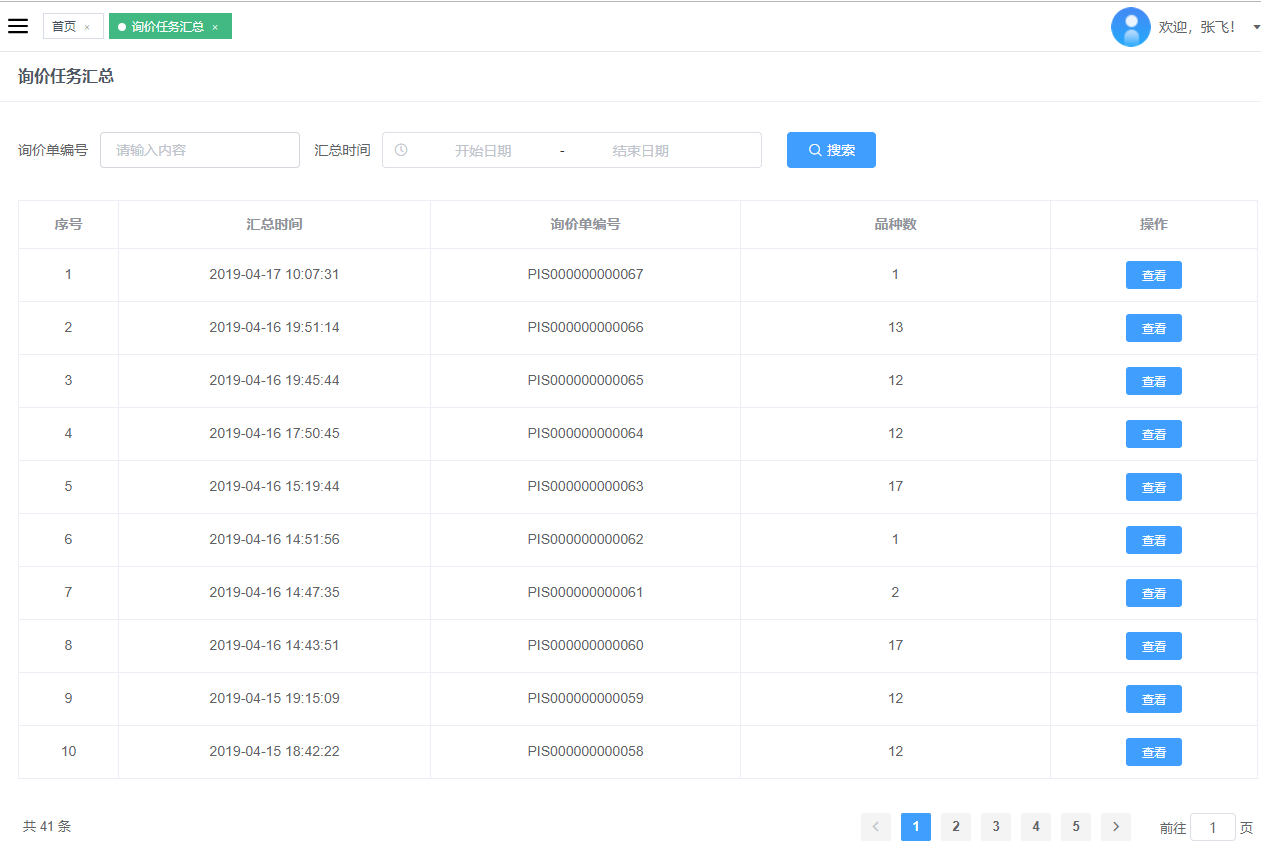Image resolution: width=1261 pixels, height=864 pixels.
Task: Open the user account dropdown next to 张飞
Action: [1256, 27]
